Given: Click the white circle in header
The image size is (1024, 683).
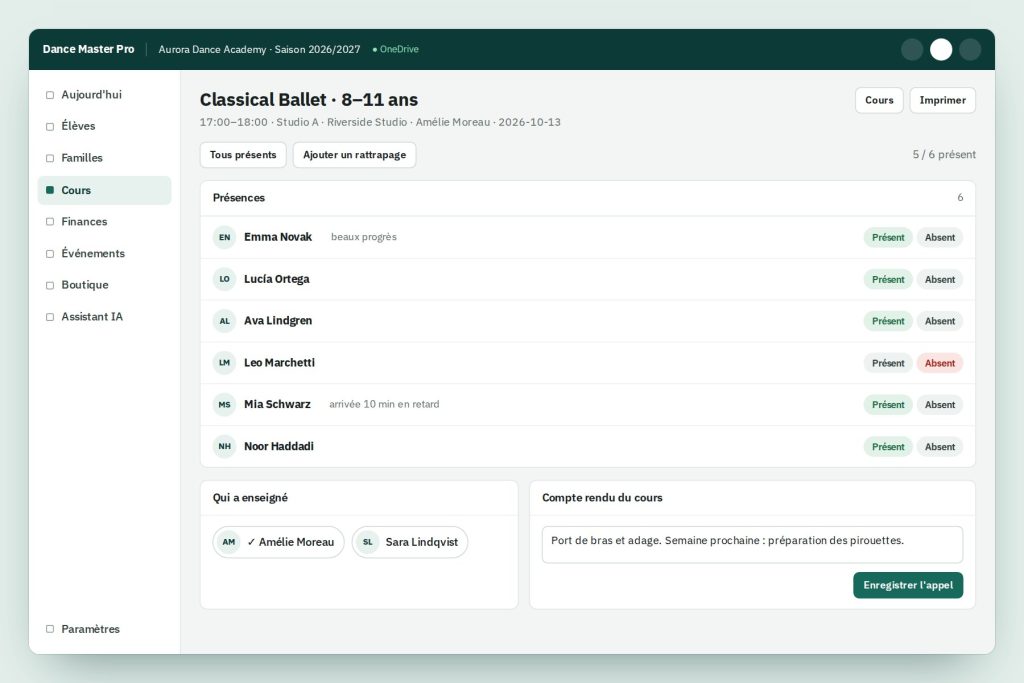Looking at the screenshot, I should [x=941, y=50].
